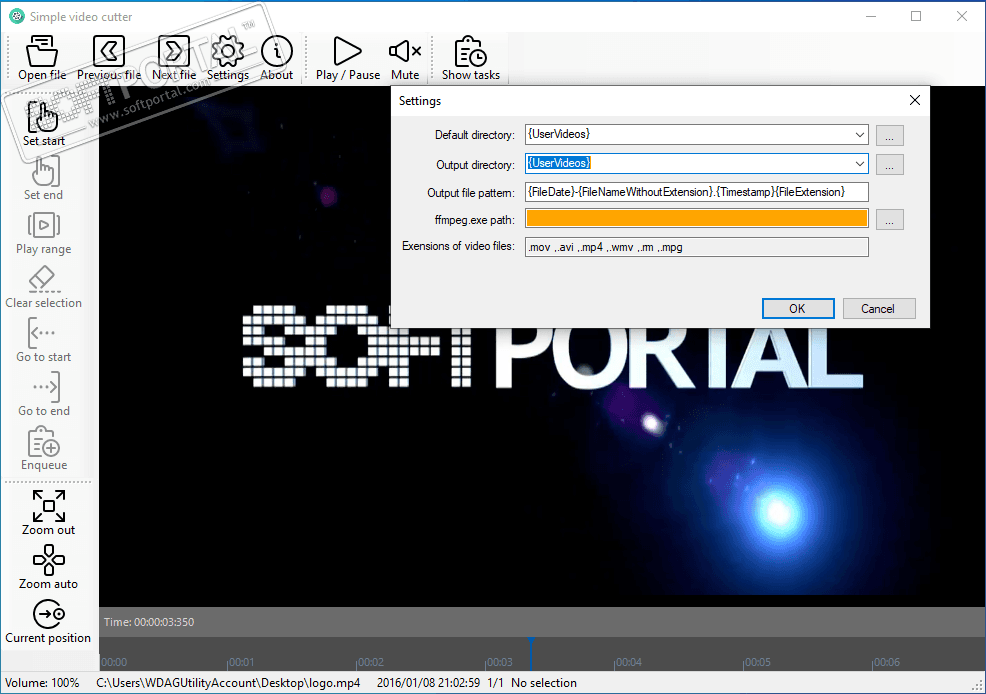This screenshot has width=986, height=694.
Task: Click the orange ffmpeg.exe path field
Action: [697, 219]
